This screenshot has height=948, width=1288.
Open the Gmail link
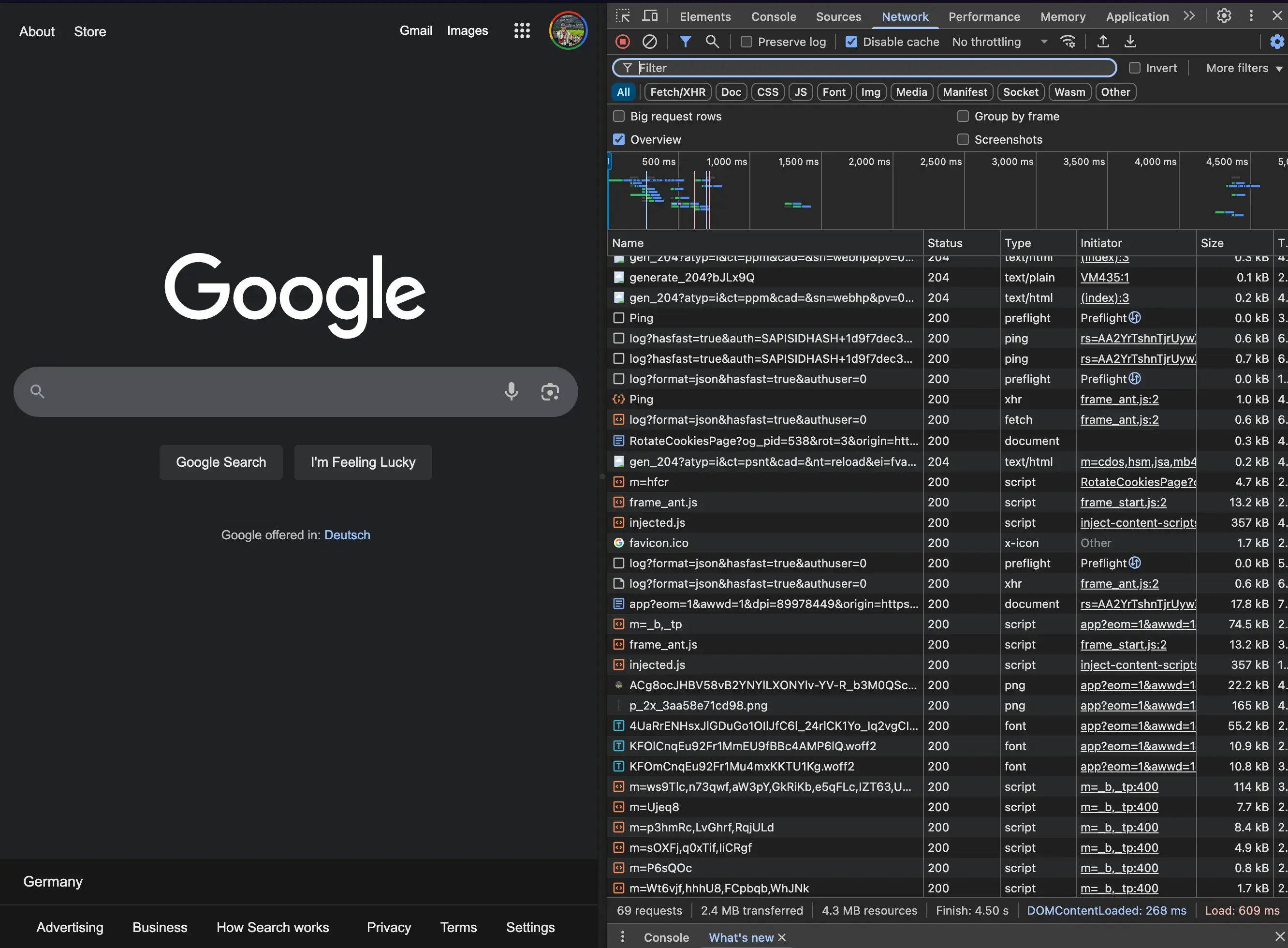(416, 30)
